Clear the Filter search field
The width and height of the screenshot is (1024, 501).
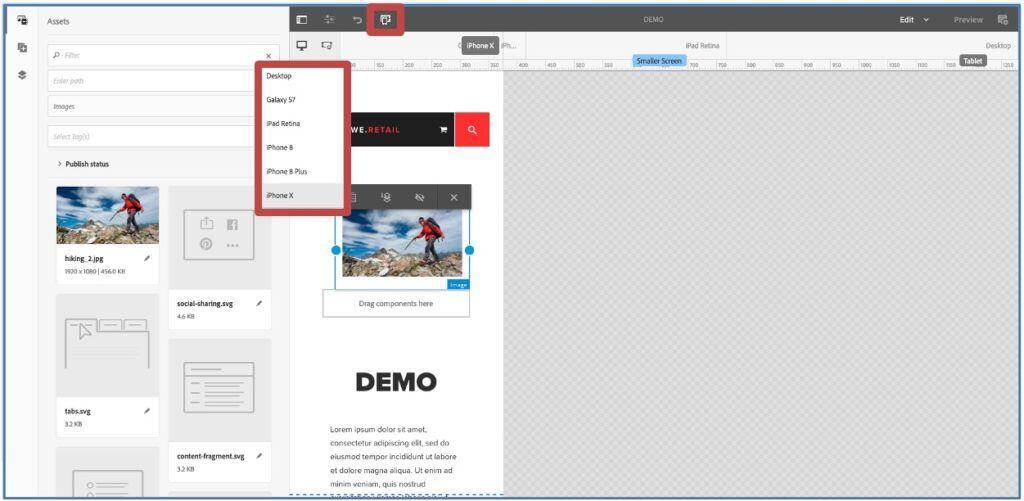pyautogui.click(x=268, y=56)
